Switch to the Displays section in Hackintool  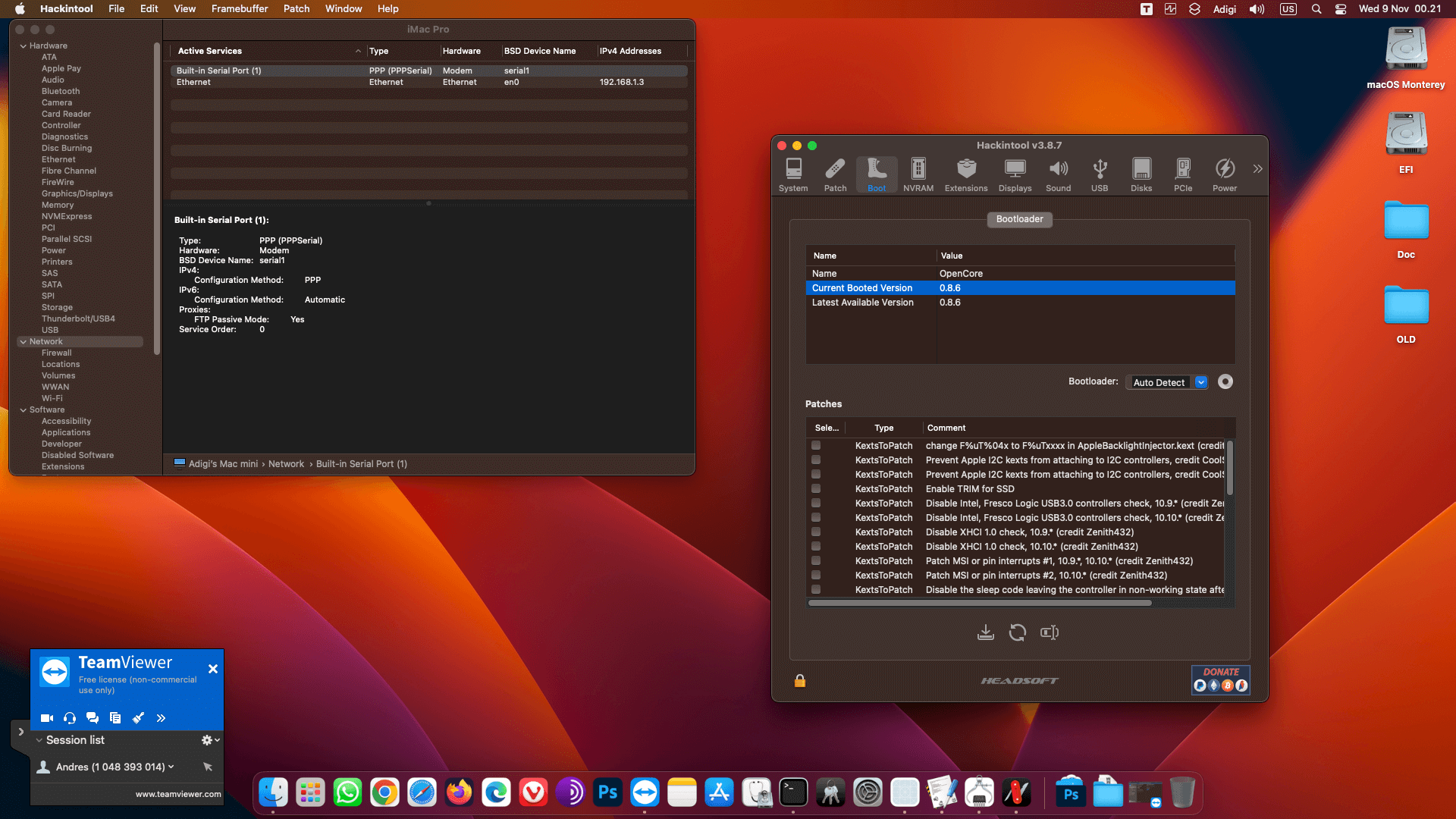tap(1015, 174)
